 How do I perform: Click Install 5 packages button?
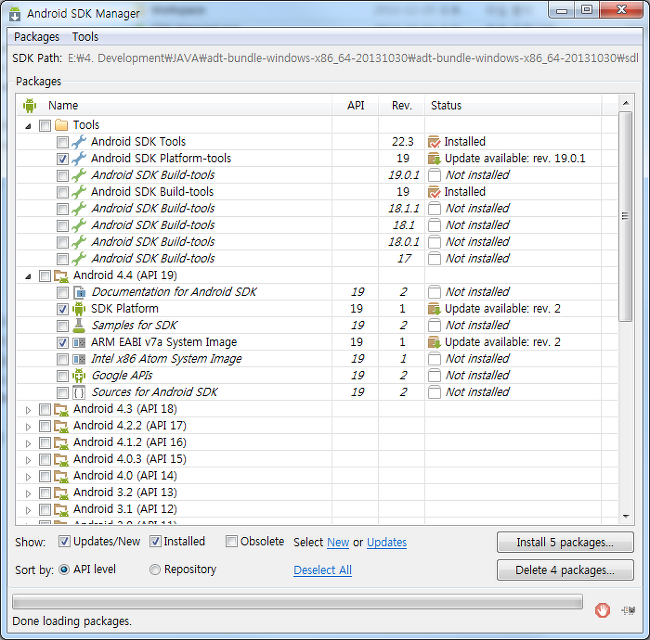565,542
